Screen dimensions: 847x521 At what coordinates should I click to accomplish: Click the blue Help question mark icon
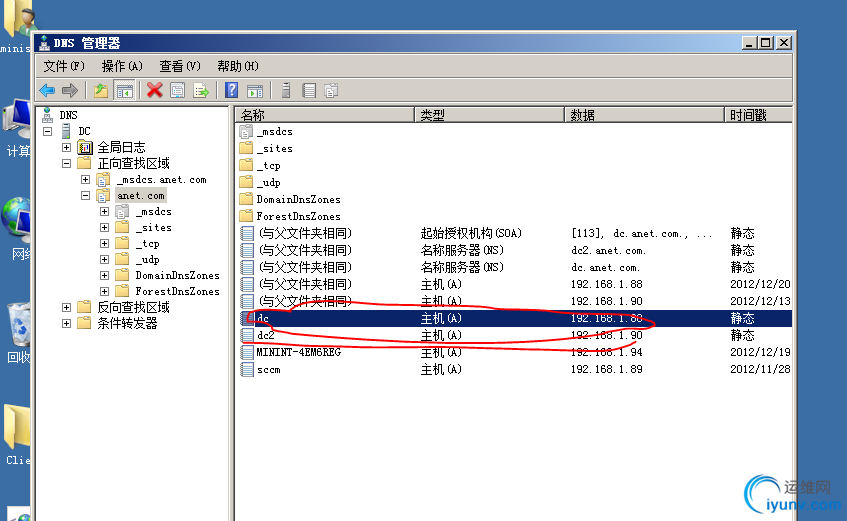pos(232,90)
